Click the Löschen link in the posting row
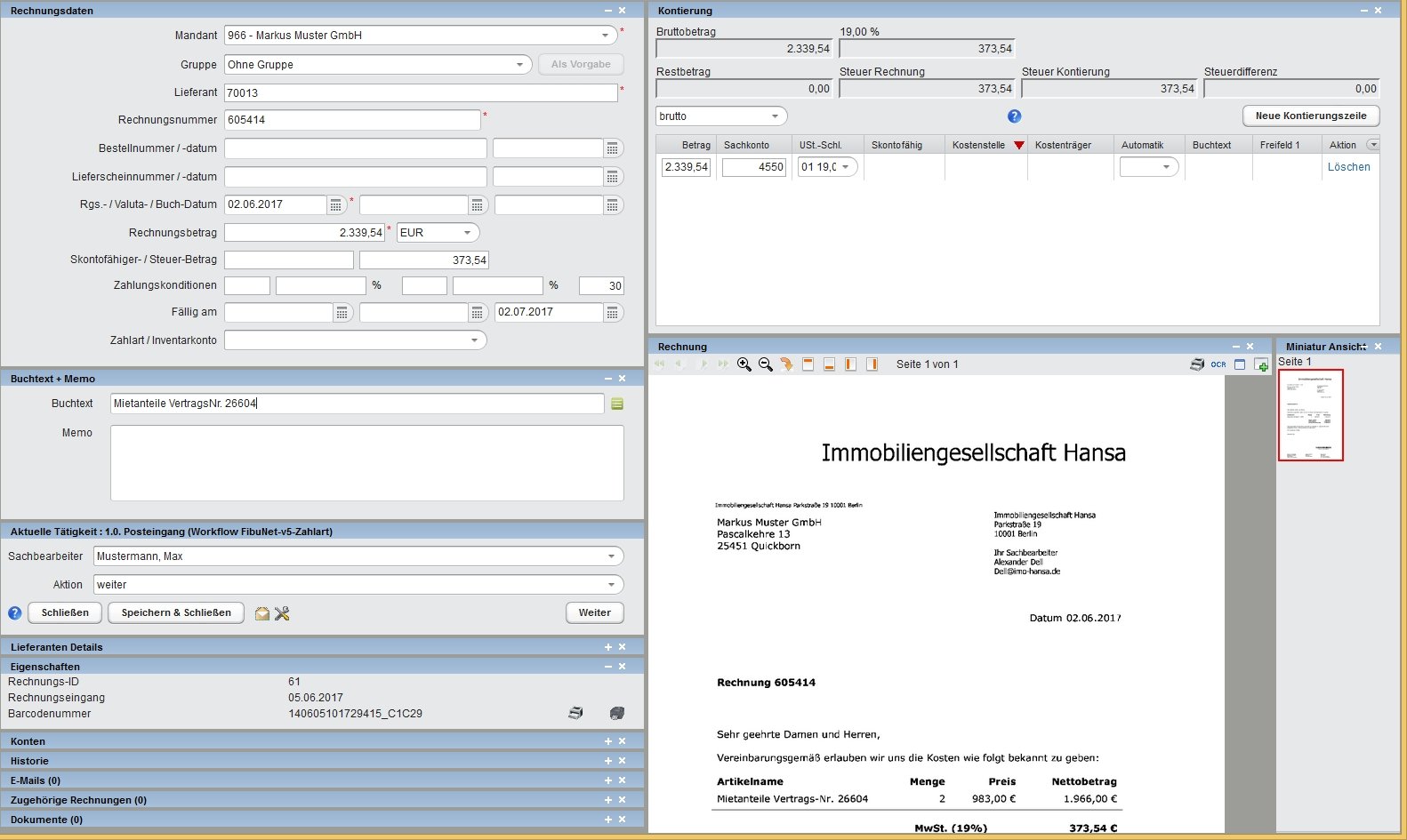The height and width of the screenshot is (840, 1407). click(x=1349, y=167)
